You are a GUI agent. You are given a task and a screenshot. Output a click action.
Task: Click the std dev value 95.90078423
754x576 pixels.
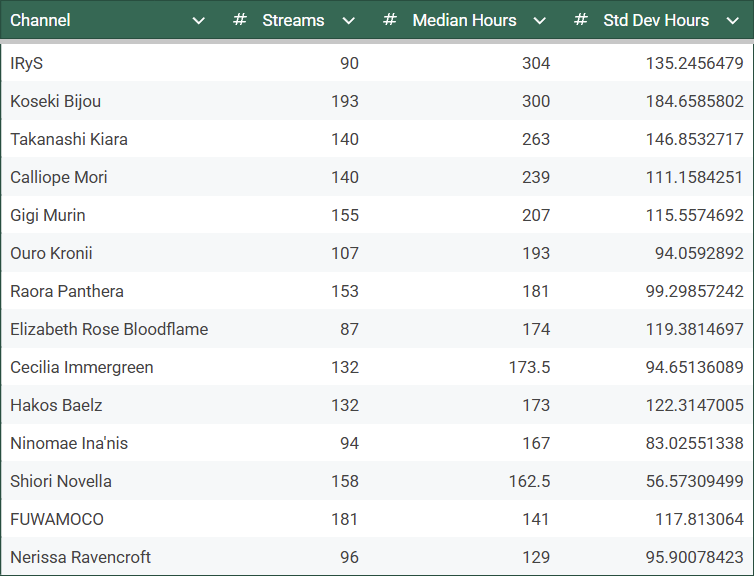point(695,557)
